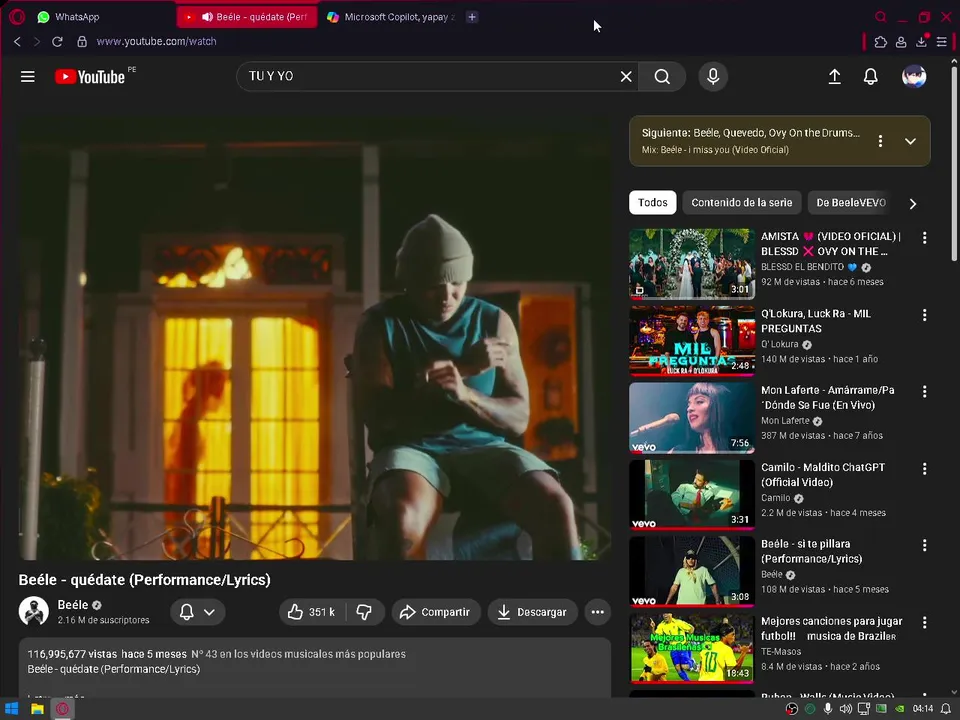Go forward with browser forward arrow
Image resolution: width=960 pixels, height=720 pixels.
pyautogui.click(x=37, y=42)
